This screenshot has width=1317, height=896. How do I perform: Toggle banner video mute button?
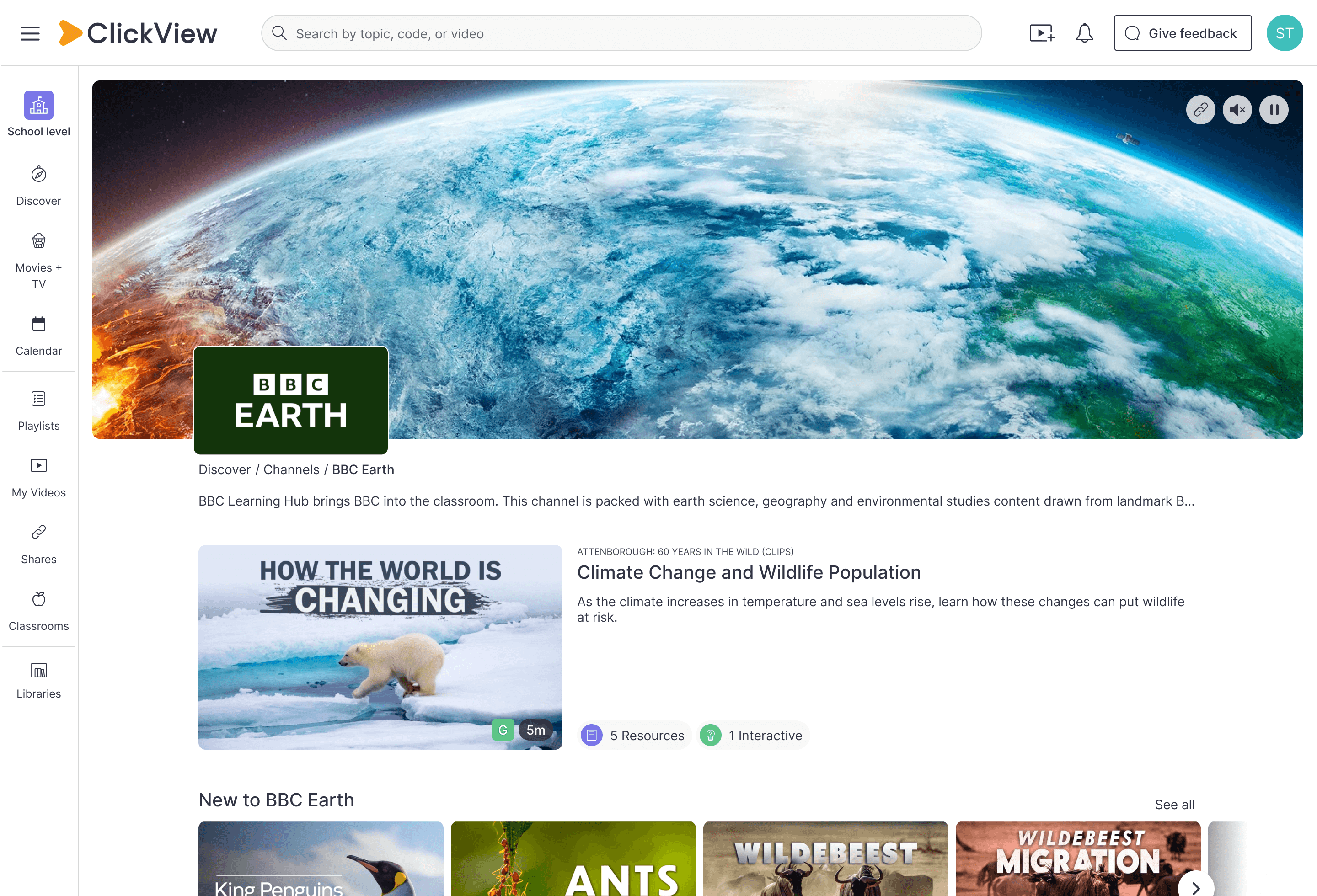point(1237,110)
